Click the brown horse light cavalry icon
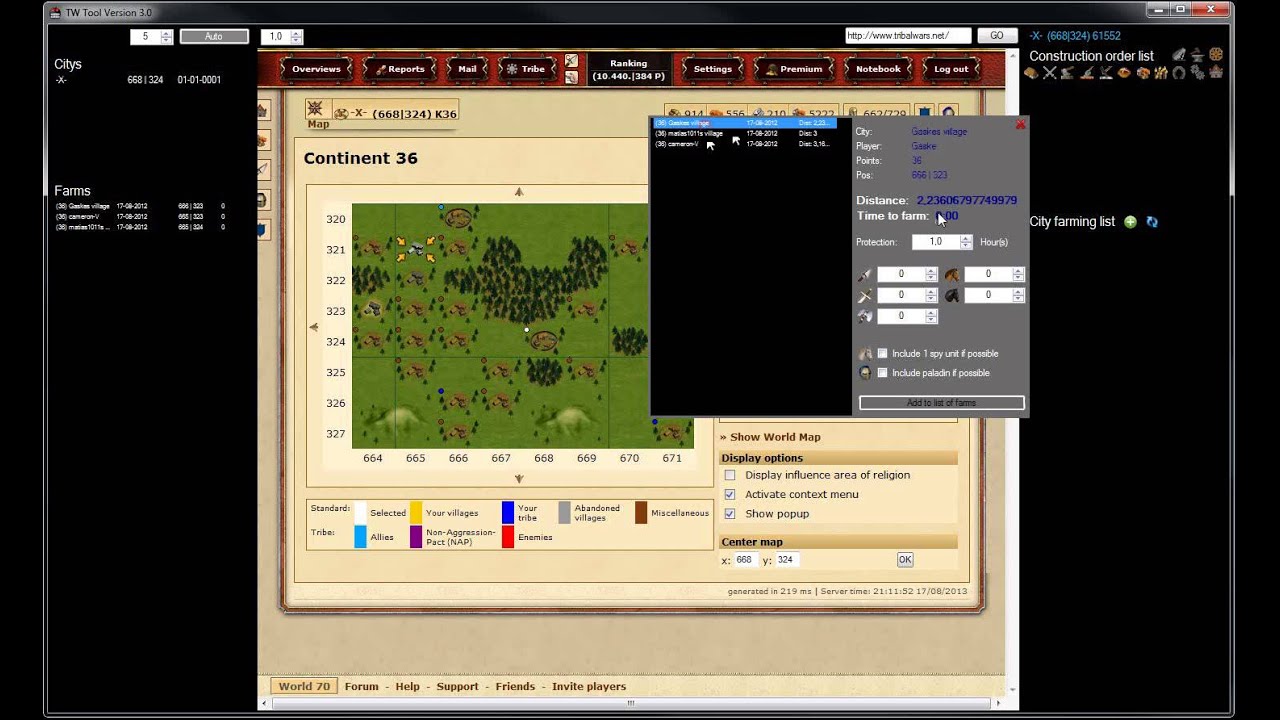Image resolution: width=1280 pixels, height=720 pixels. (x=952, y=274)
